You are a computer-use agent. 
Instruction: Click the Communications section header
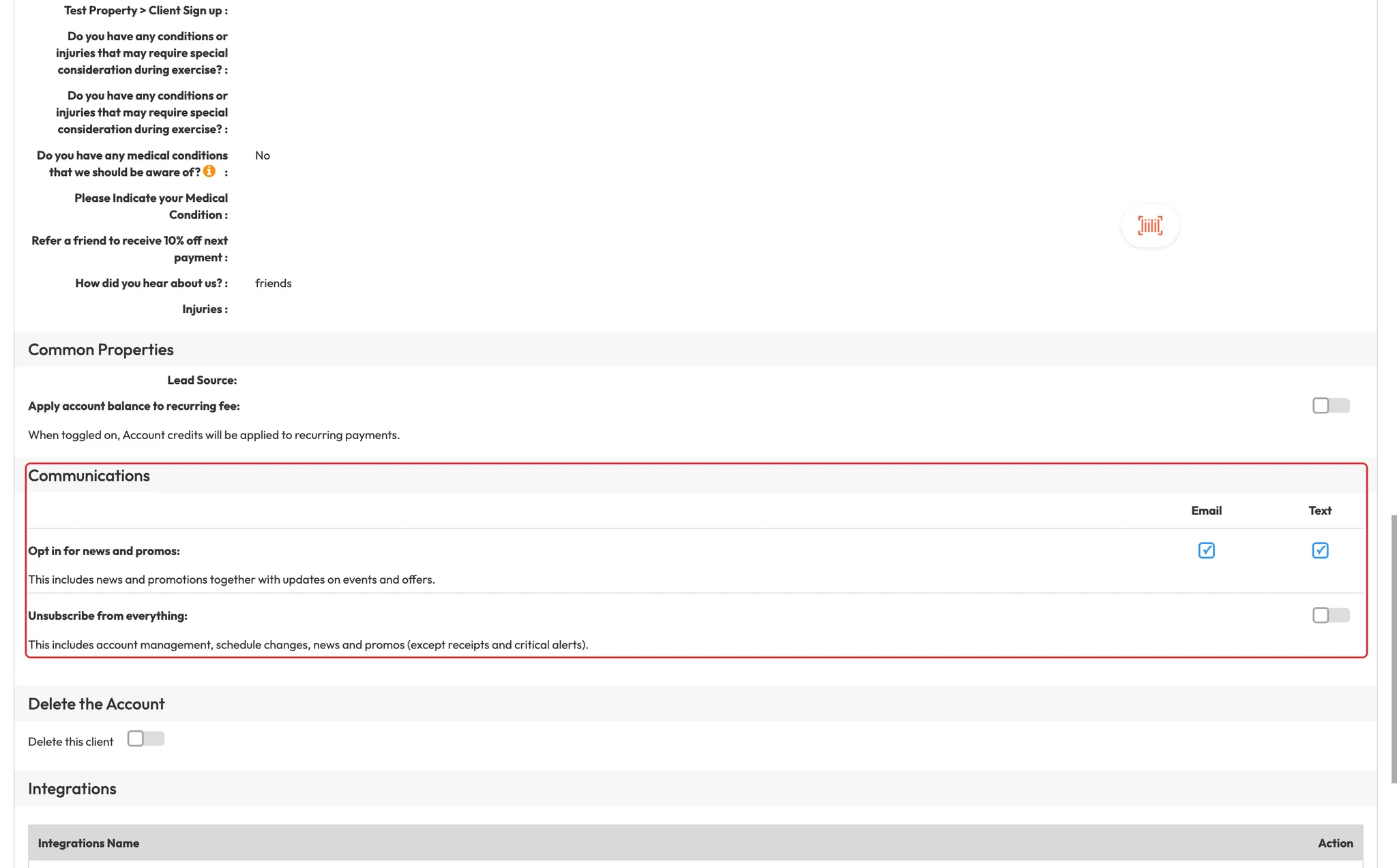[89, 476]
